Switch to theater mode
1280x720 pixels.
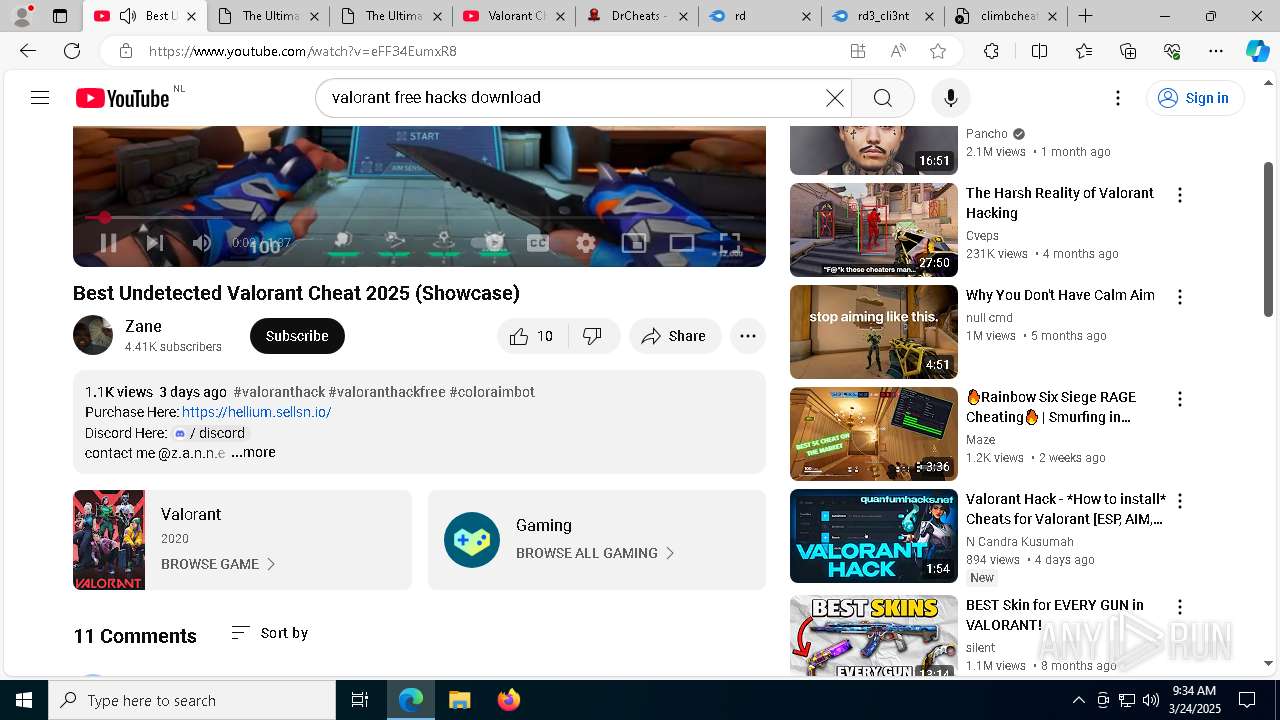click(x=682, y=242)
